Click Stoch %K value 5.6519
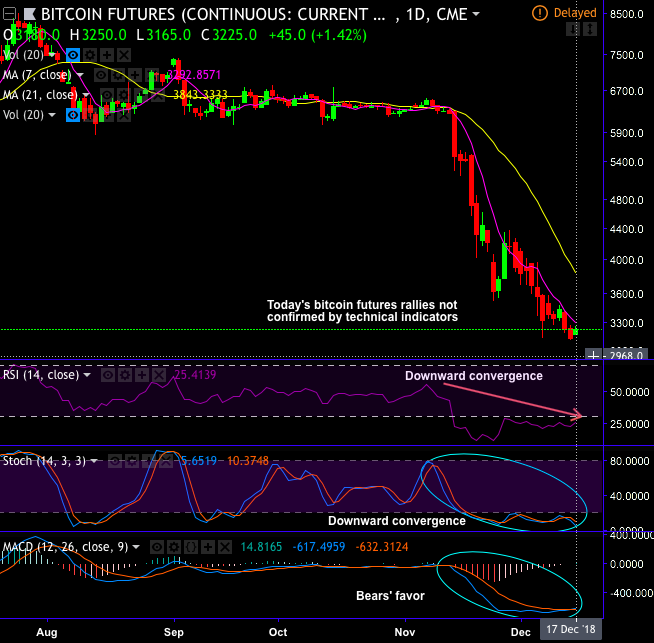 click(x=199, y=461)
